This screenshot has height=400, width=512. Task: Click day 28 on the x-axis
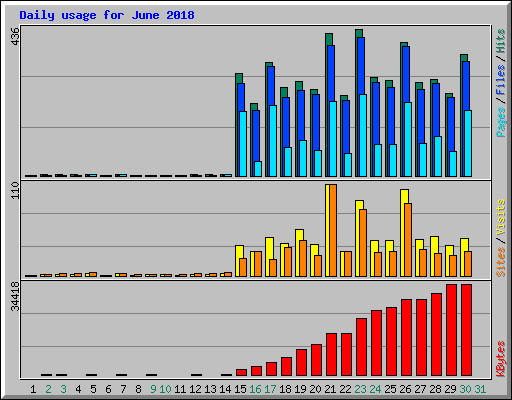pos(435,389)
